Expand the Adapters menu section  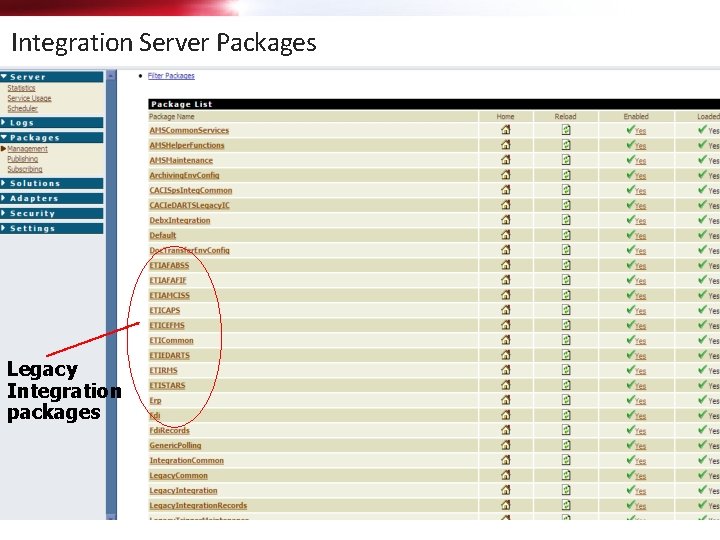pos(51,198)
